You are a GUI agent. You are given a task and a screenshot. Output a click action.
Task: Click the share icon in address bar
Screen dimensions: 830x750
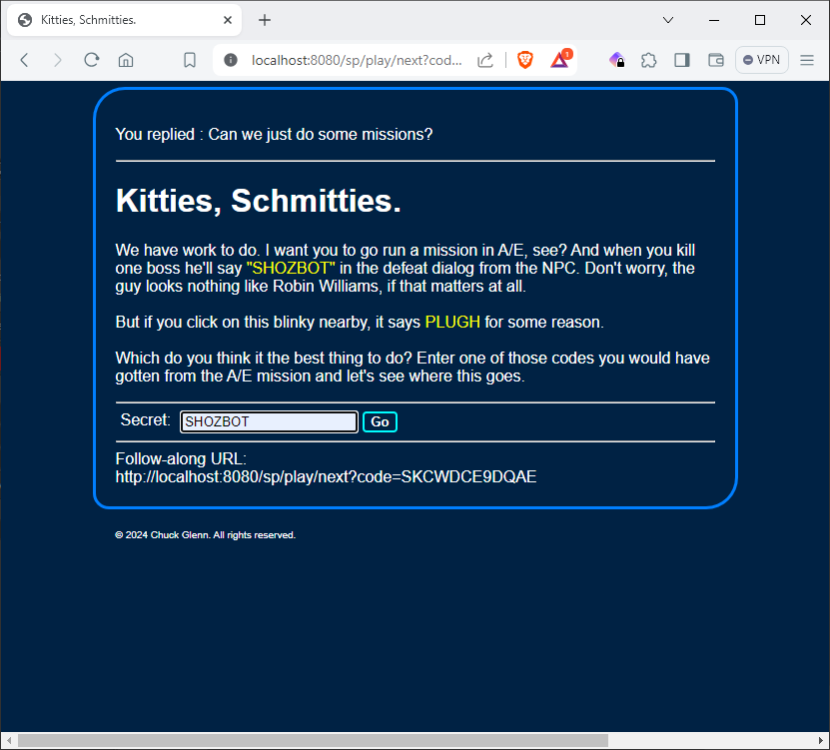coord(485,60)
